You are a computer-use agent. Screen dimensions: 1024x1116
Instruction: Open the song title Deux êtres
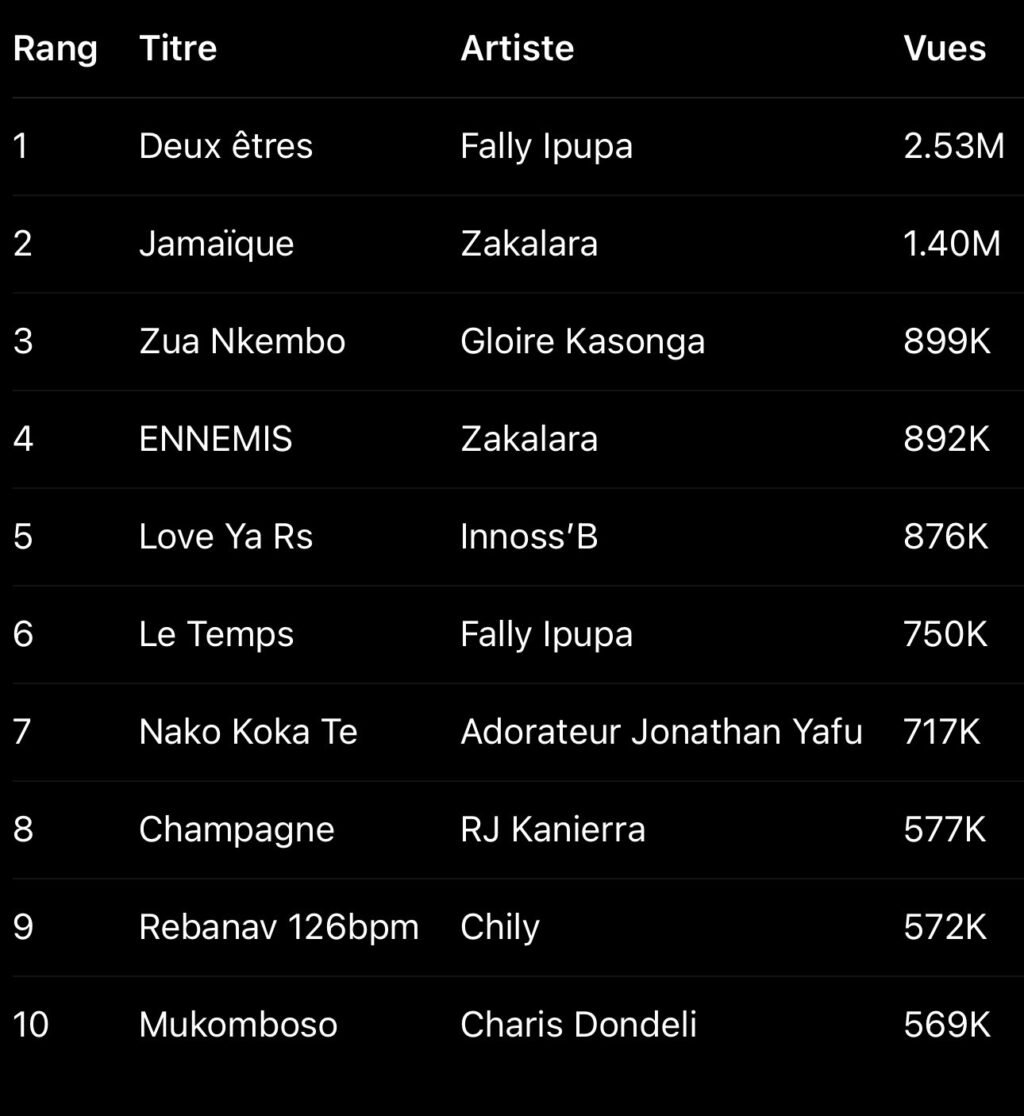[226, 146]
